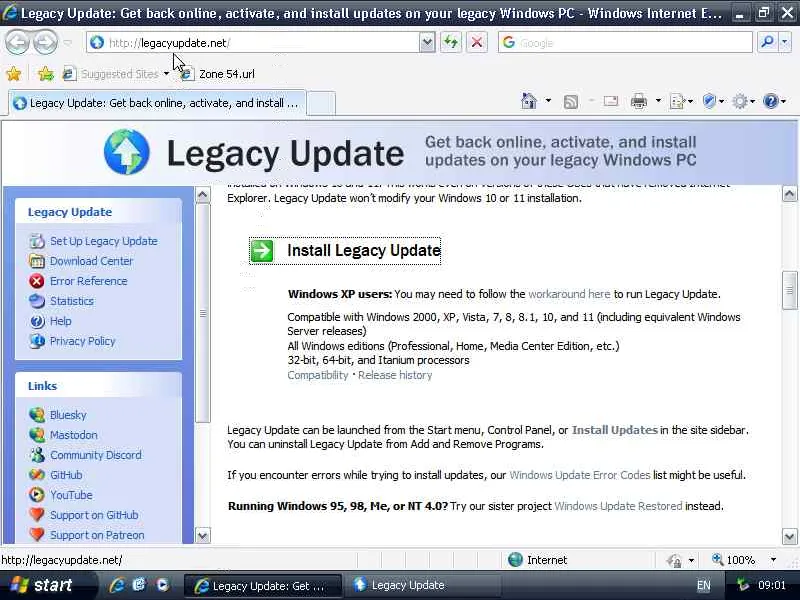This screenshot has height=600, width=800.
Task: Add to Favorites Bar star icon
Action: (45, 74)
